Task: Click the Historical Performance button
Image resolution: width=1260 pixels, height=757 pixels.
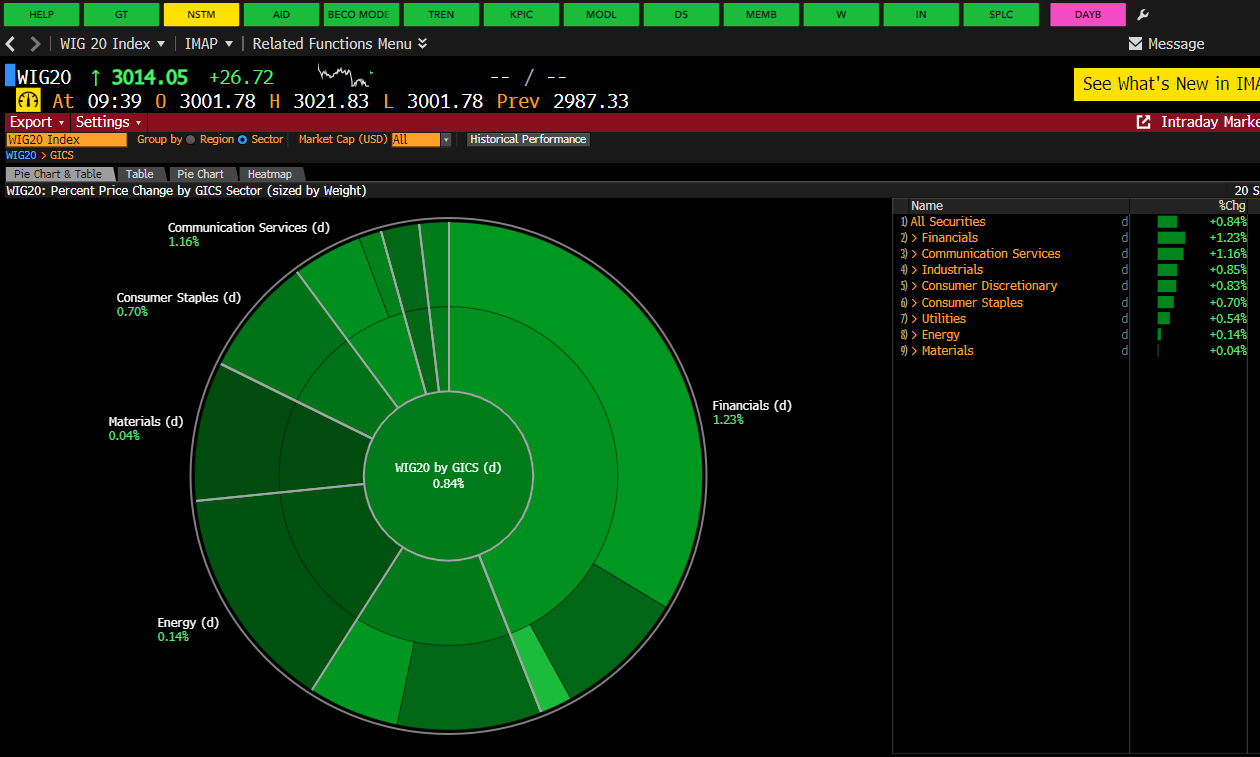Action: point(528,140)
